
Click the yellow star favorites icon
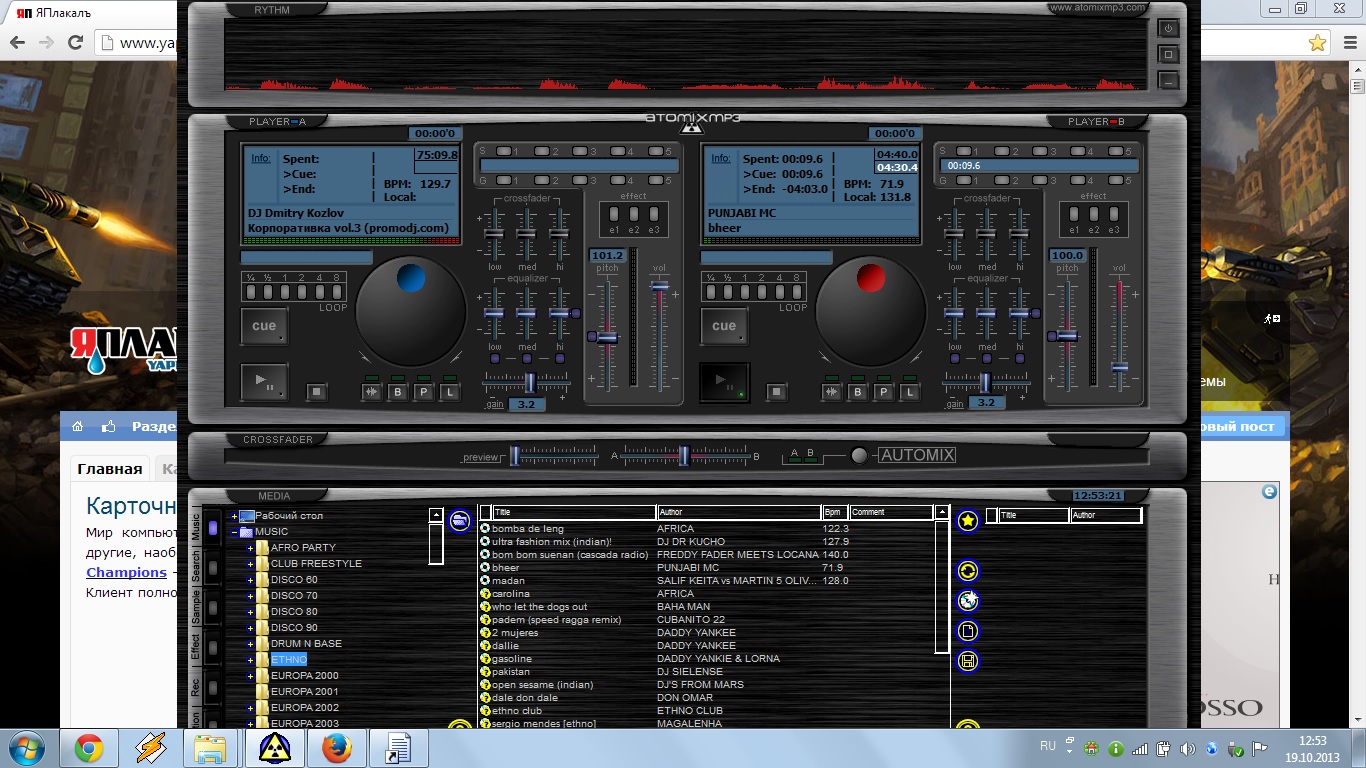967,520
